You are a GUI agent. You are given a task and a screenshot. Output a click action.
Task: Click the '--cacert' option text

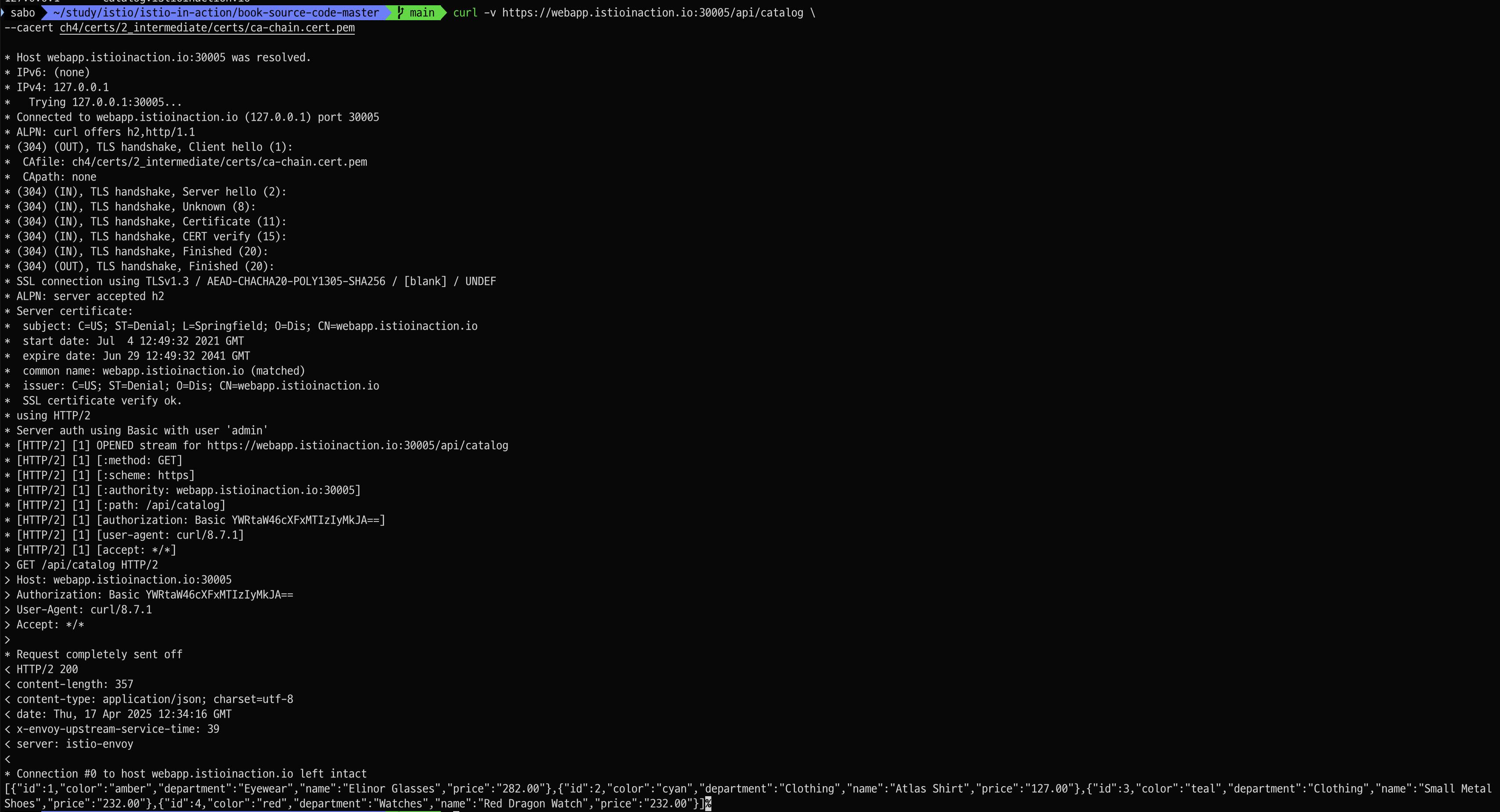click(29, 27)
